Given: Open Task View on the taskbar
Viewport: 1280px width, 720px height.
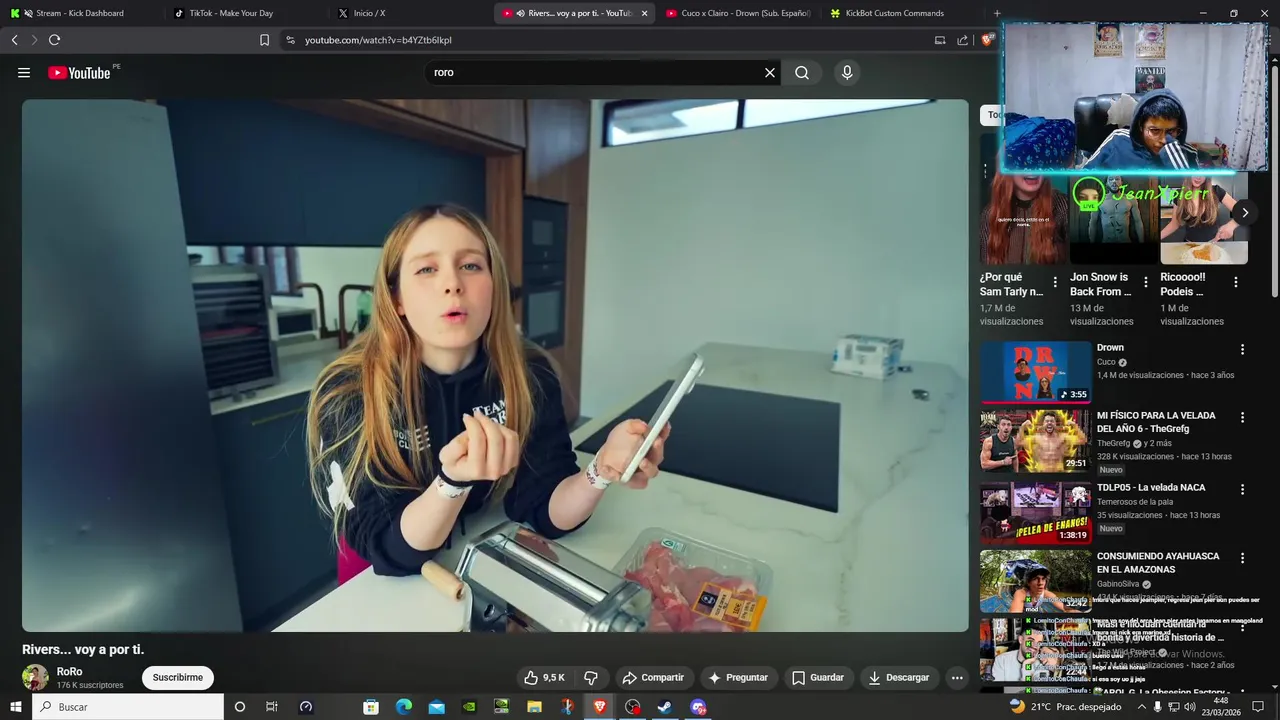Looking at the screenshot, I should pos(271,707).
